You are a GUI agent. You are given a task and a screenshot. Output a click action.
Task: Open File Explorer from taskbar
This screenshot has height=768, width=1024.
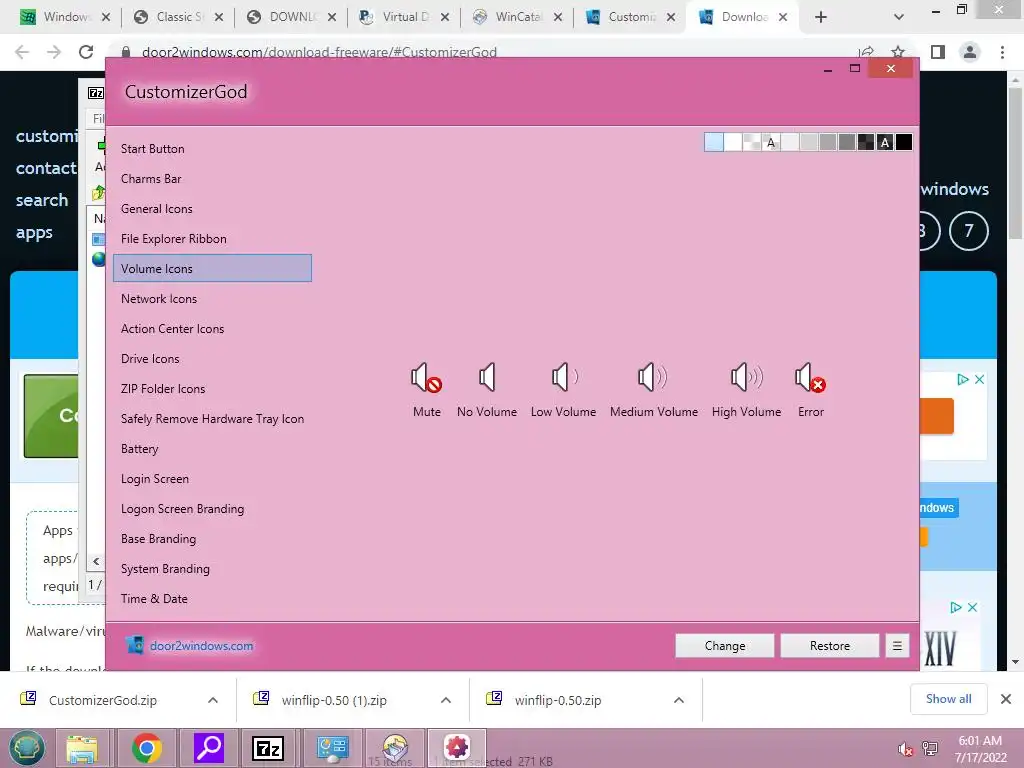click(82, 748)
